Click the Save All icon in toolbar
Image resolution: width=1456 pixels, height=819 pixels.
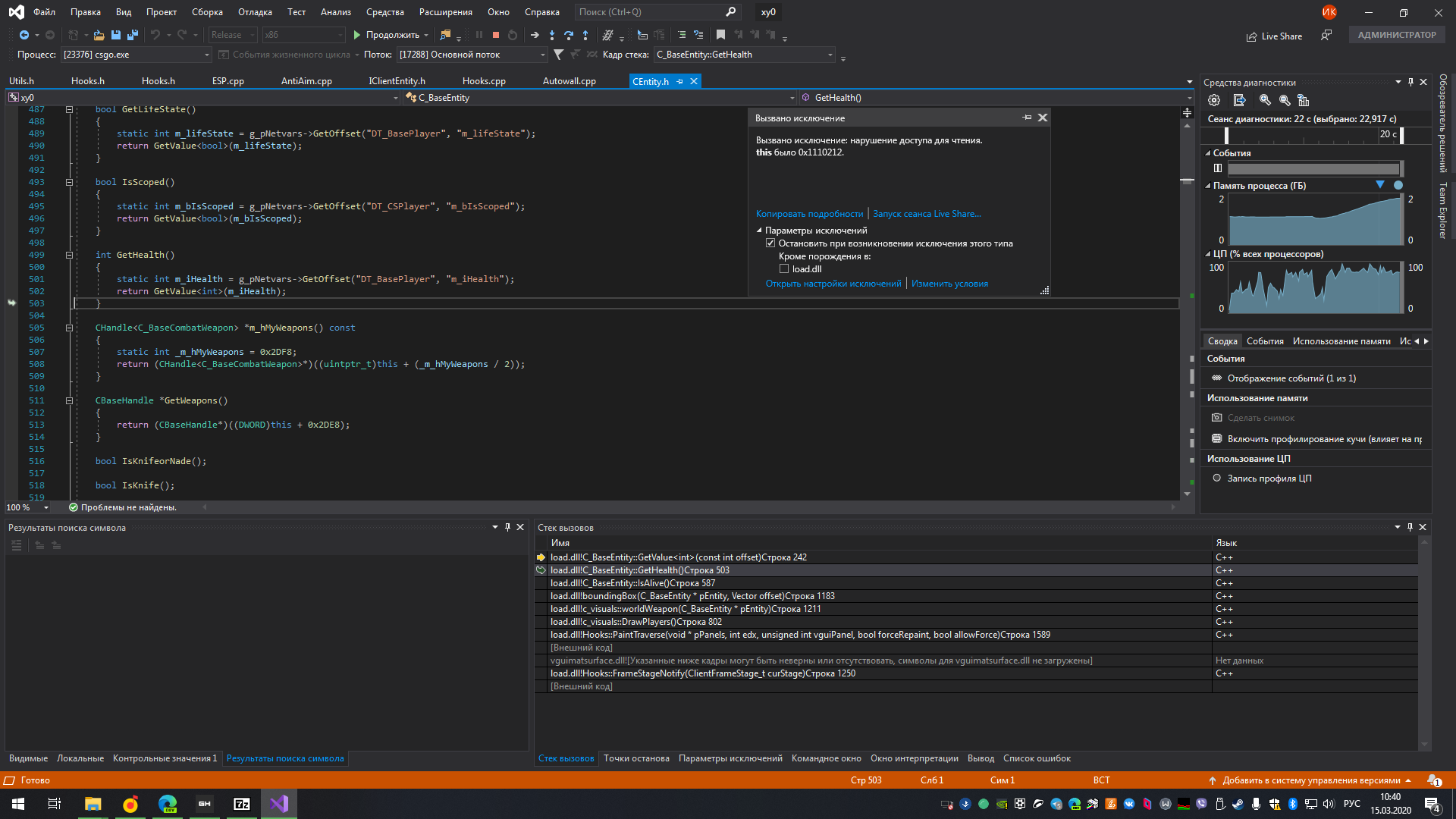tap(133, 35)
